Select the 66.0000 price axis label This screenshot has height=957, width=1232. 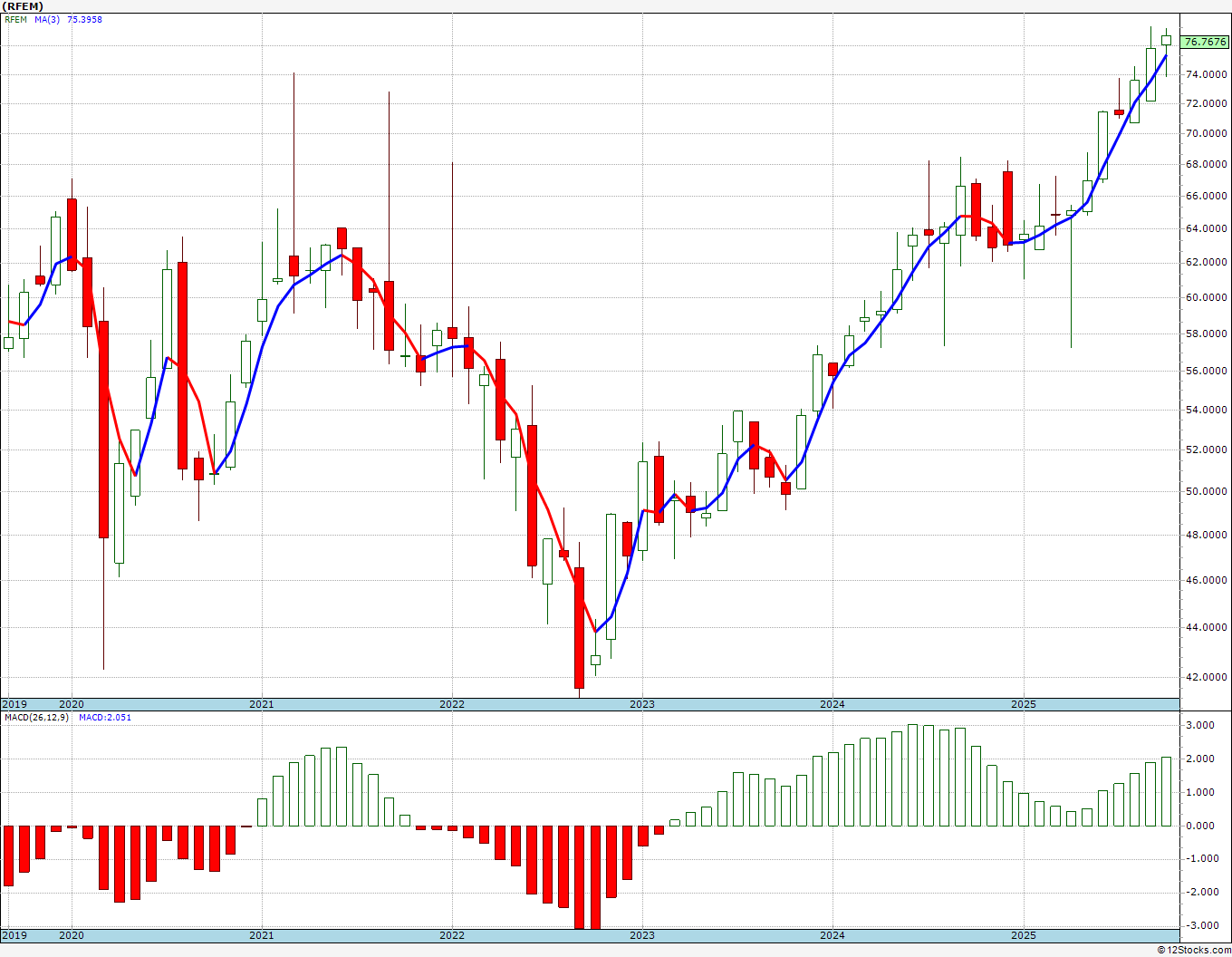pos(1207,196)
